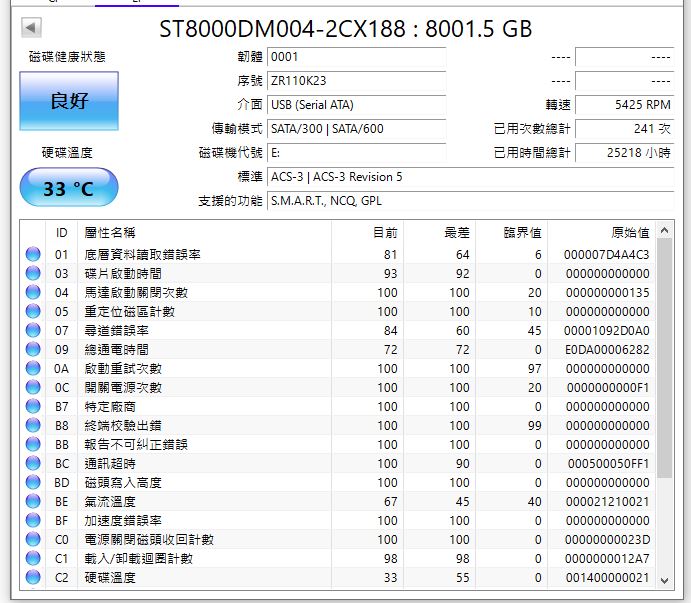Screen dimensions: 691x603
Task: Select the 特定廠商 attribute row
Action: 338,406
